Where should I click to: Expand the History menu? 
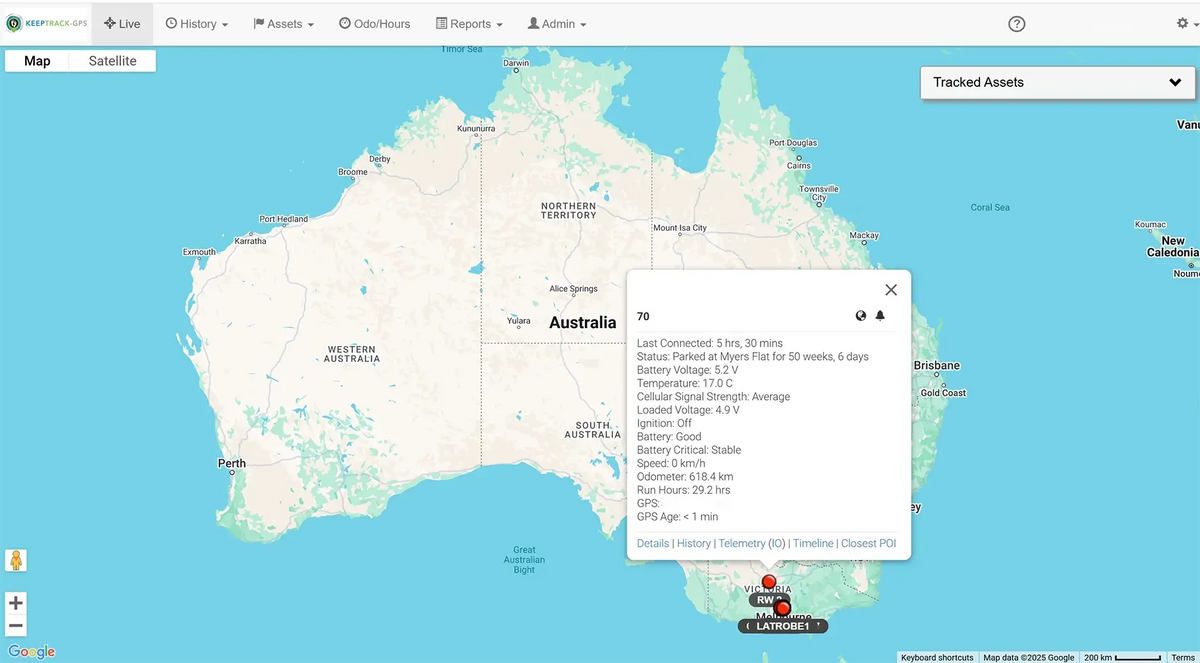pos(197,23)
